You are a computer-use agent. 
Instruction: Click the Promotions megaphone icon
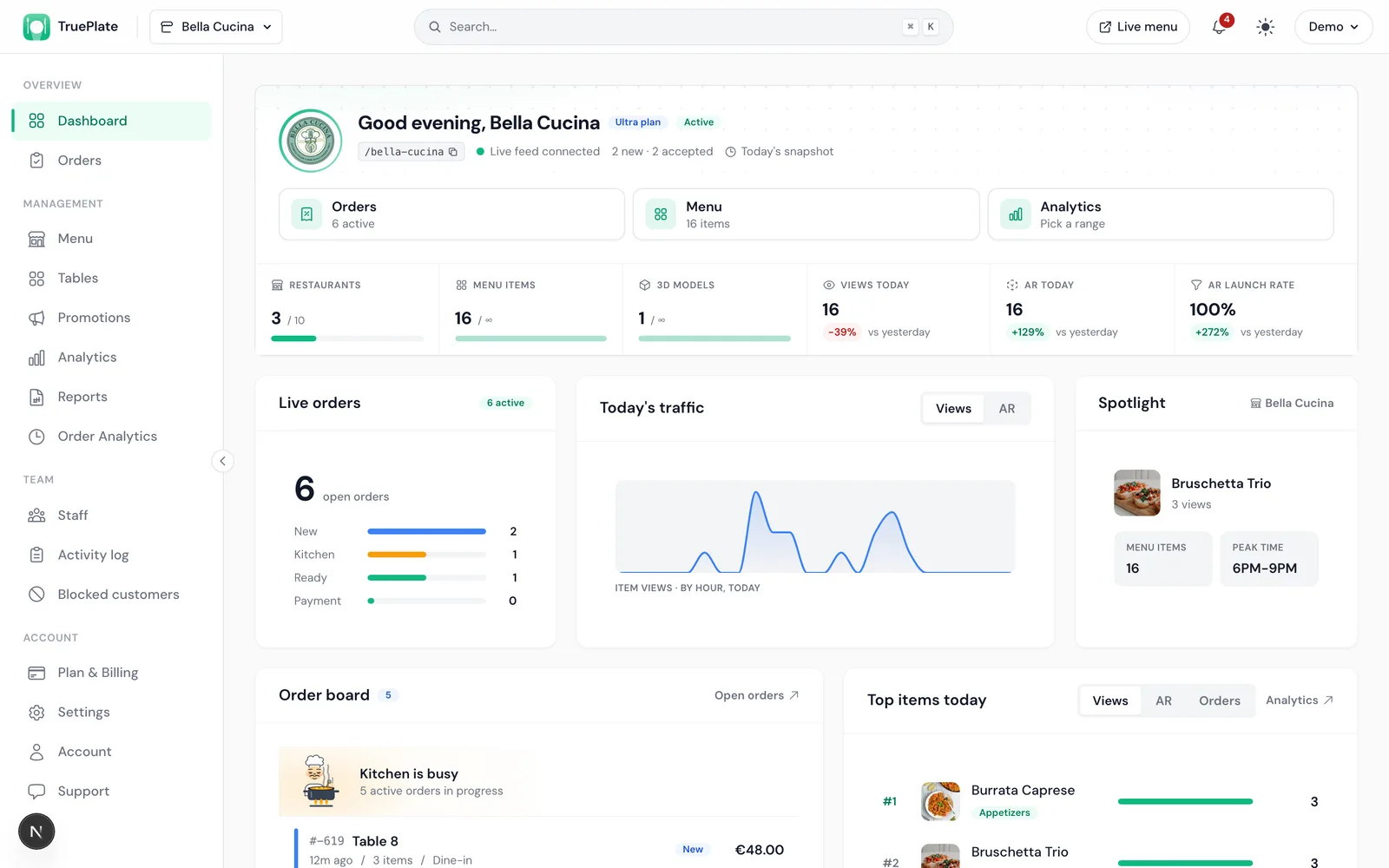[x=36, y=318]
